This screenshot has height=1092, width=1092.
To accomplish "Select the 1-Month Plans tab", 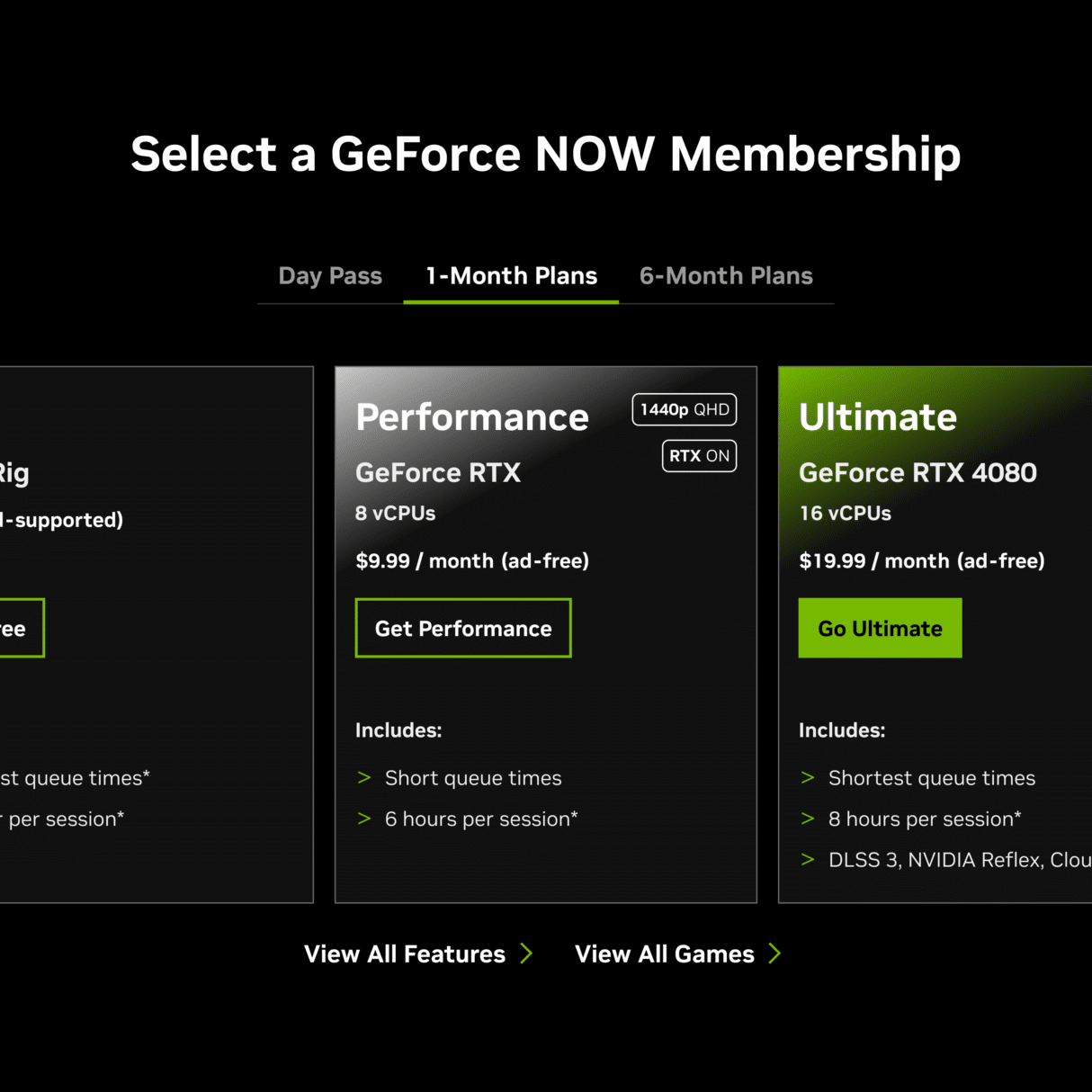I will (511, 276).
